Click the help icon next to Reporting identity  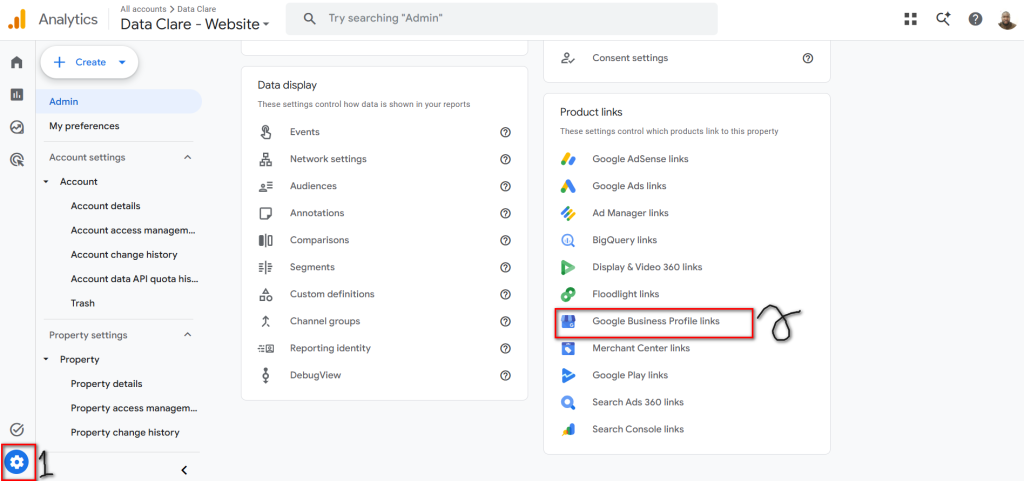(505, 349)
